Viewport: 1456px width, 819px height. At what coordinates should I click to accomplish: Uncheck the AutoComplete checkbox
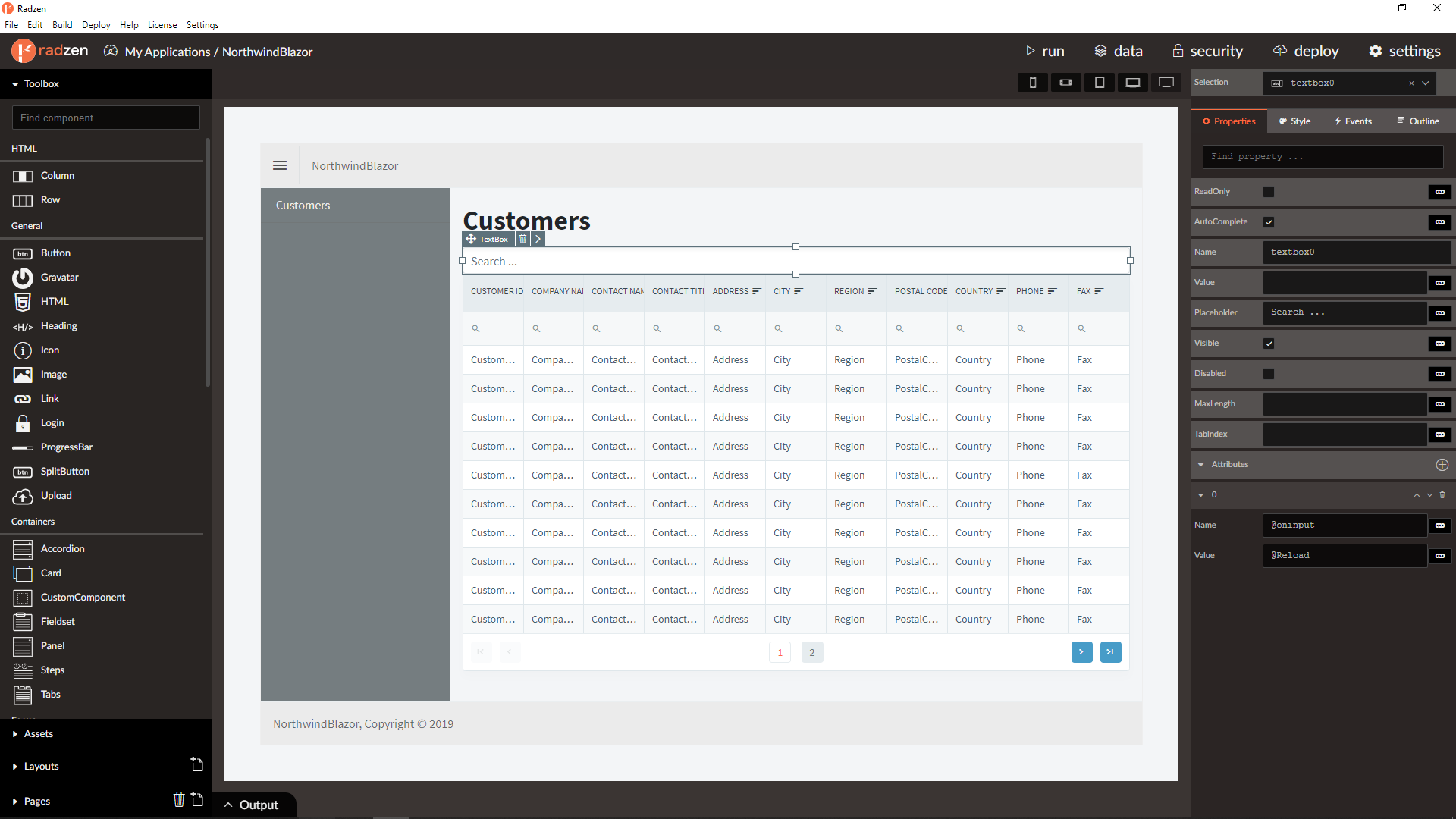click(x=1269, y=222)
